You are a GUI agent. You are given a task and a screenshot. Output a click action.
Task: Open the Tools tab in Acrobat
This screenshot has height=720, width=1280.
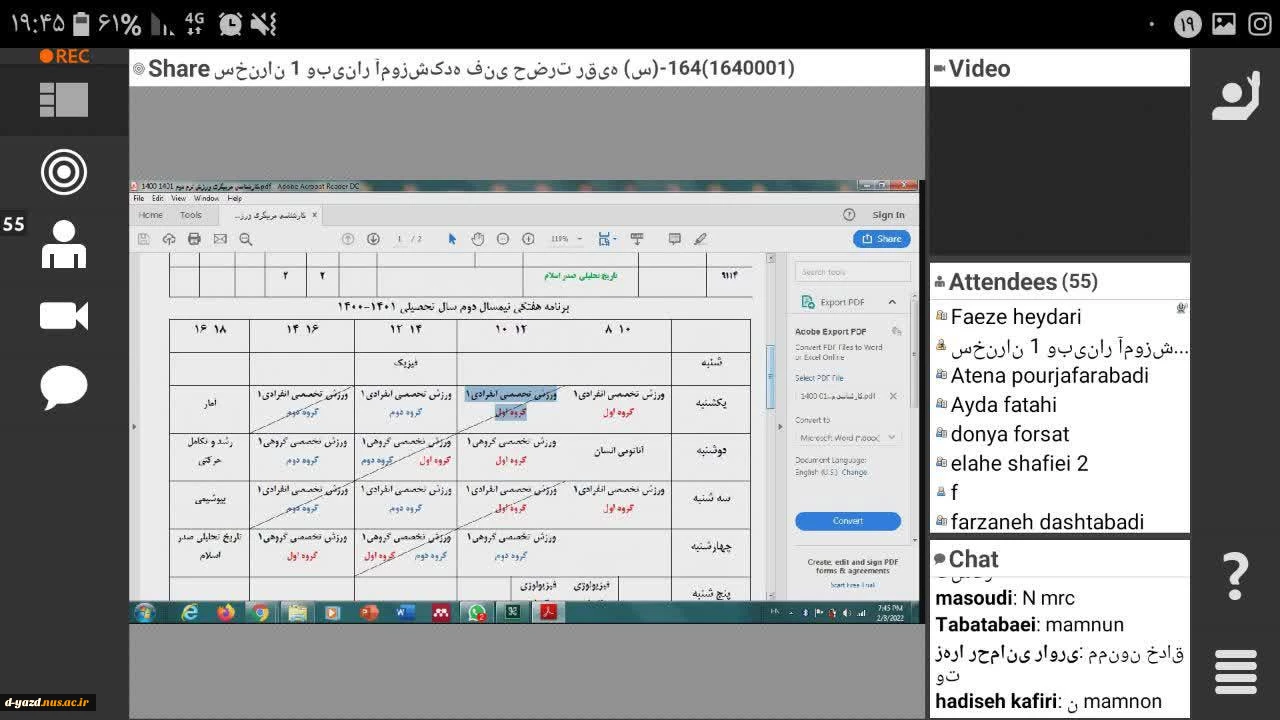point(190,215)
